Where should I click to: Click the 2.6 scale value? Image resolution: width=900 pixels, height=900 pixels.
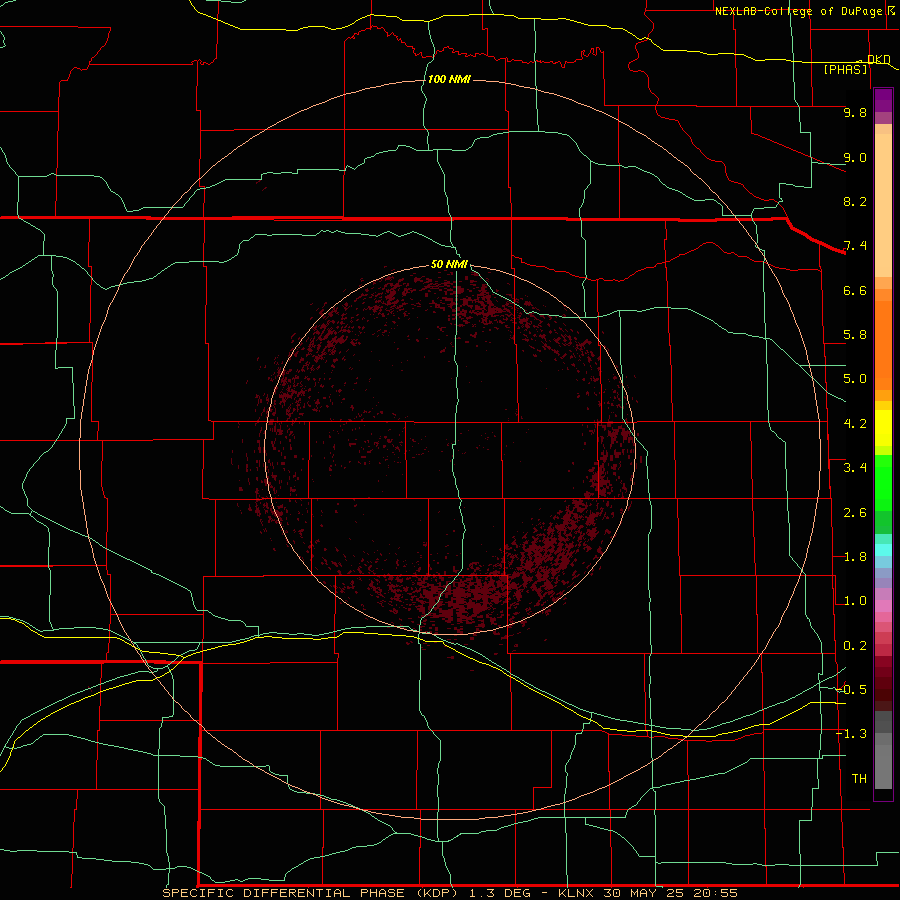[x=855, y=513]
